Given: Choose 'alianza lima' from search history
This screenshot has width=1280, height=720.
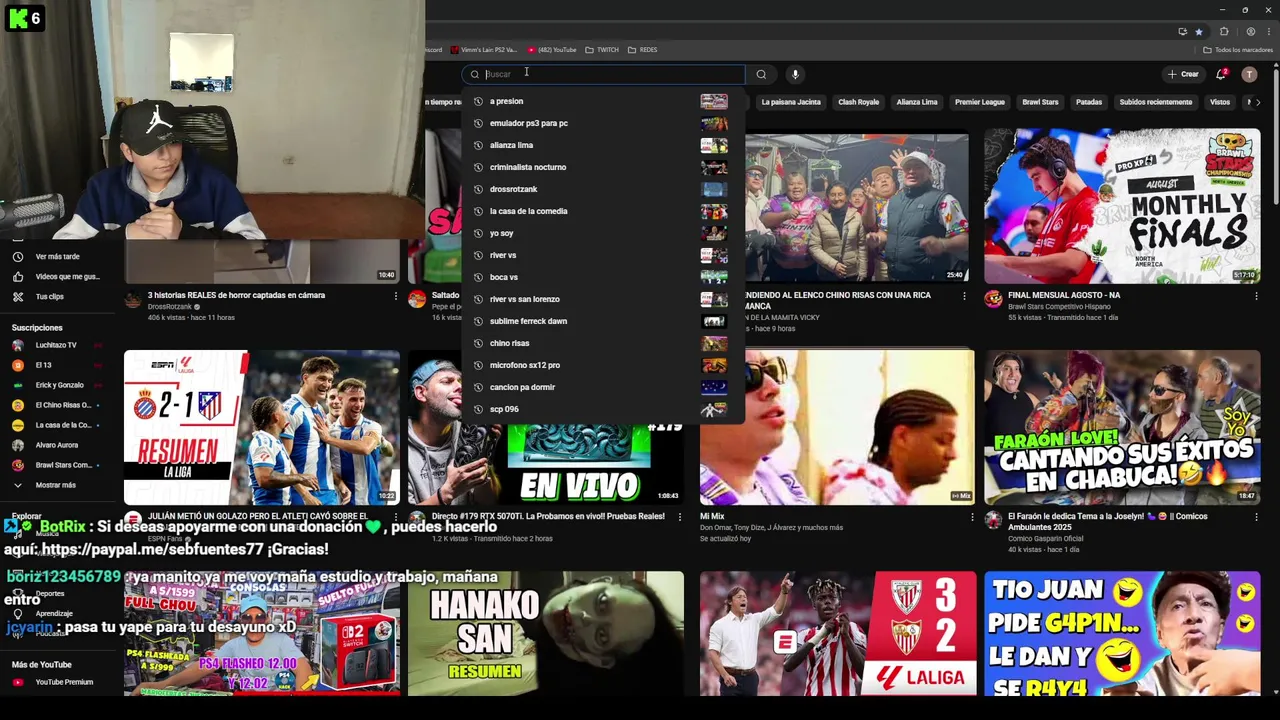Looking at the screenshot, I should 603,145.
